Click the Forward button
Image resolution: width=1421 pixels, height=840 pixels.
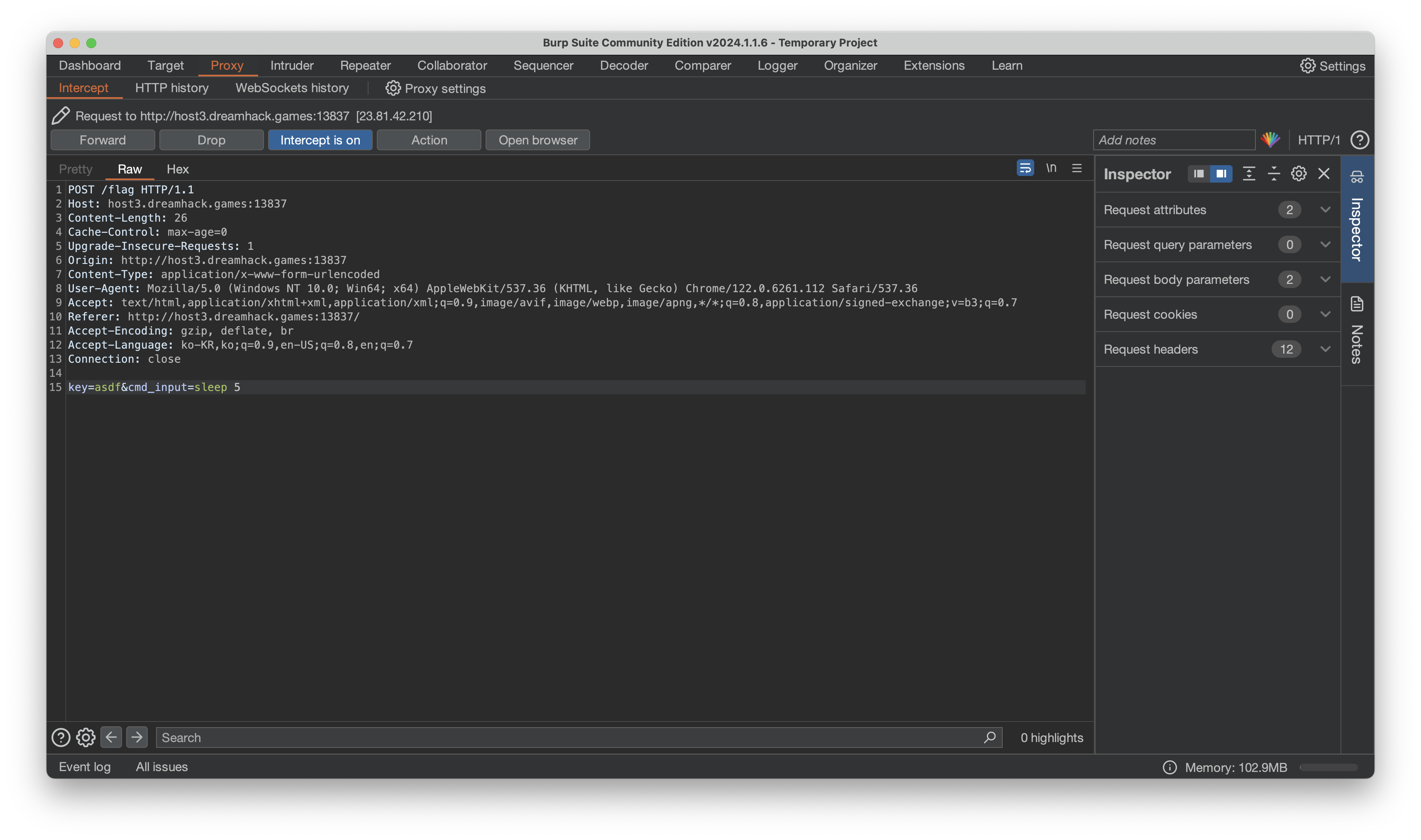click(103, 140)
